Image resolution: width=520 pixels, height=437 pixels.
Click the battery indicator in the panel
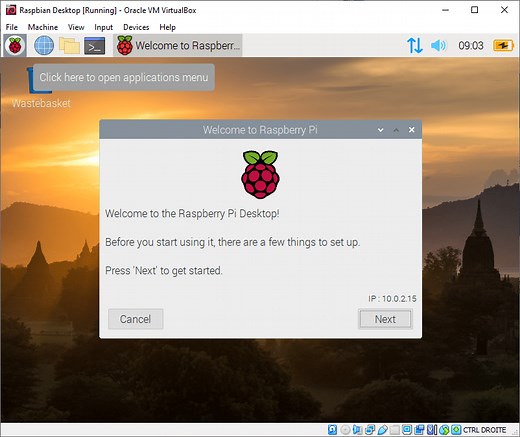pyautogui.click(x=503, y=45)
